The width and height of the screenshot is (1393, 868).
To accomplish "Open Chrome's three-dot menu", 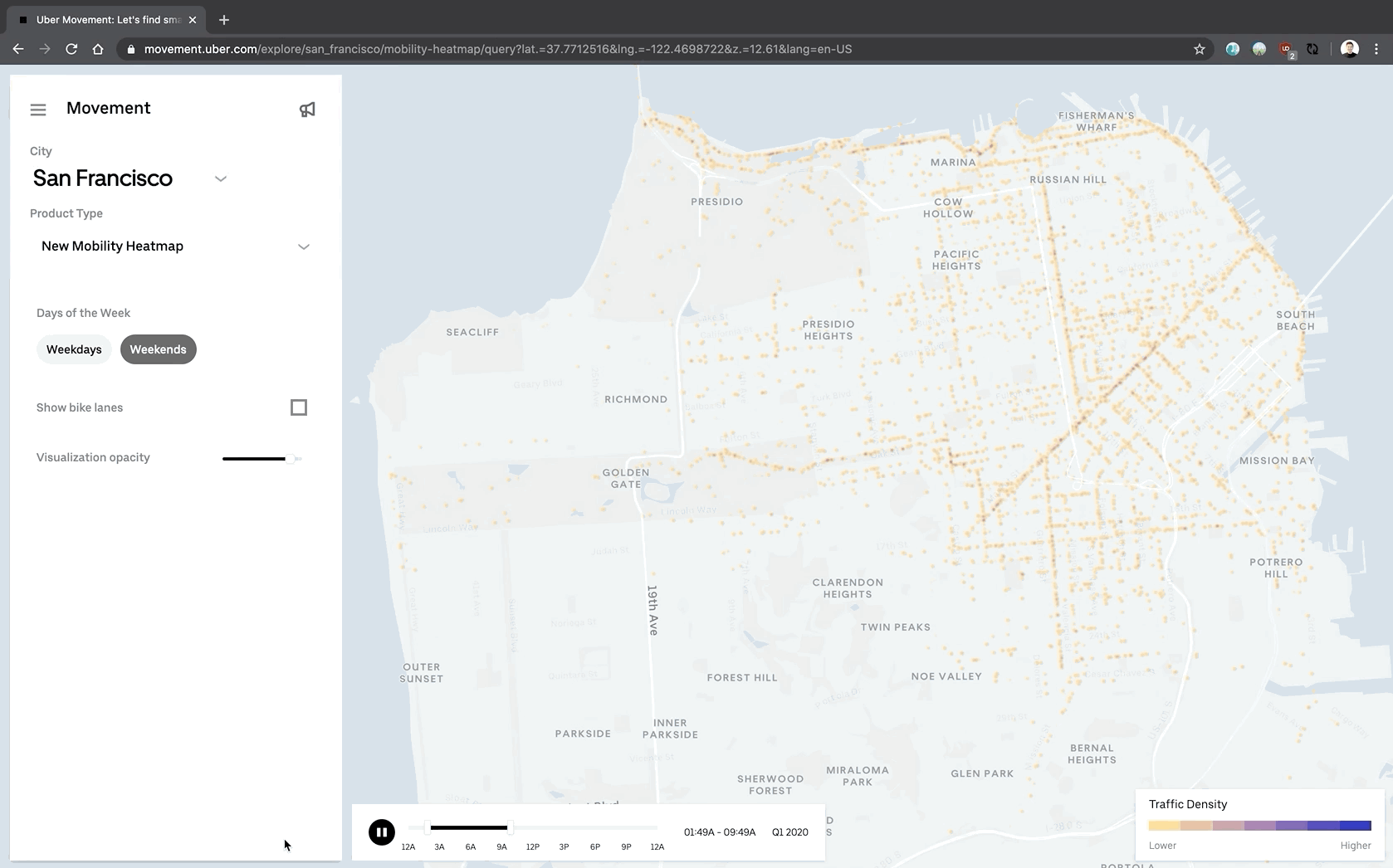I will point(1376,49).
